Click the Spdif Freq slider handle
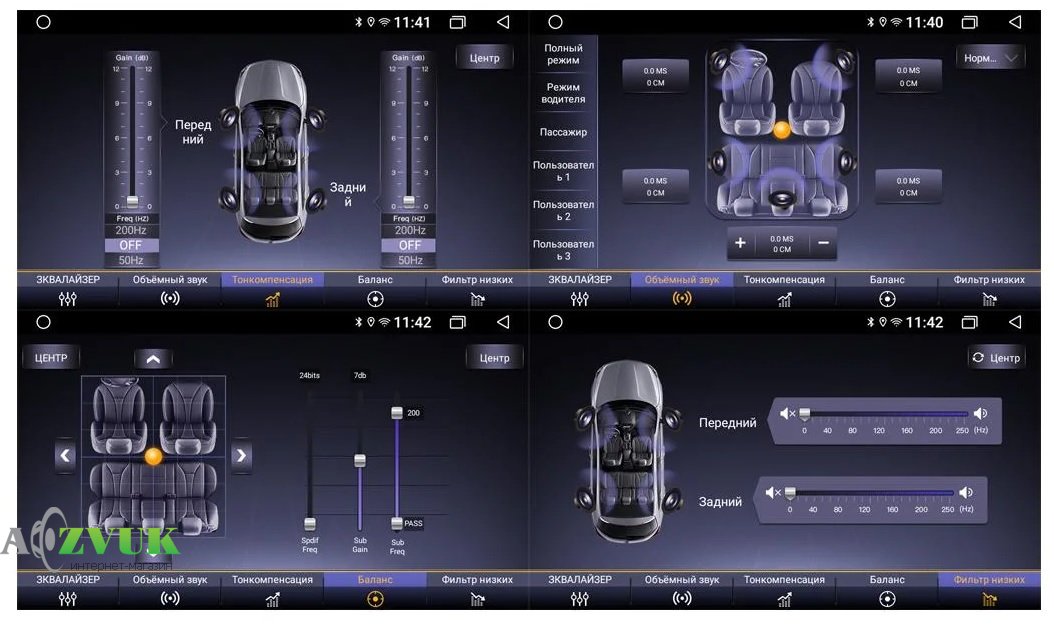Screen dimensions: 1054x632 (309, 523)
